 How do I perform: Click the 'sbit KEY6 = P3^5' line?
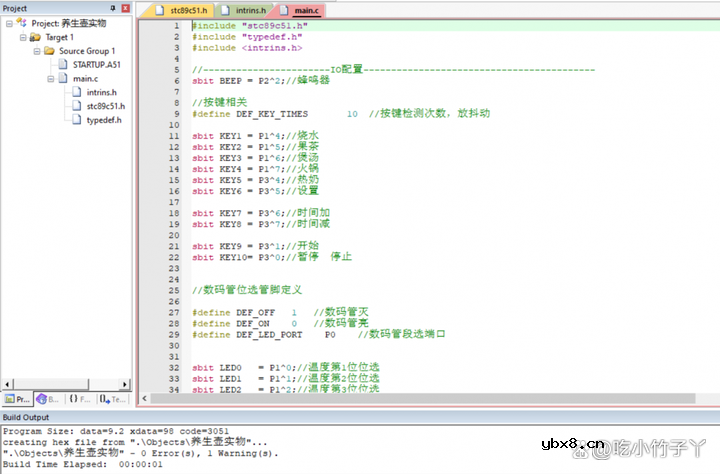pyautogui.click(x=255, y=191)
